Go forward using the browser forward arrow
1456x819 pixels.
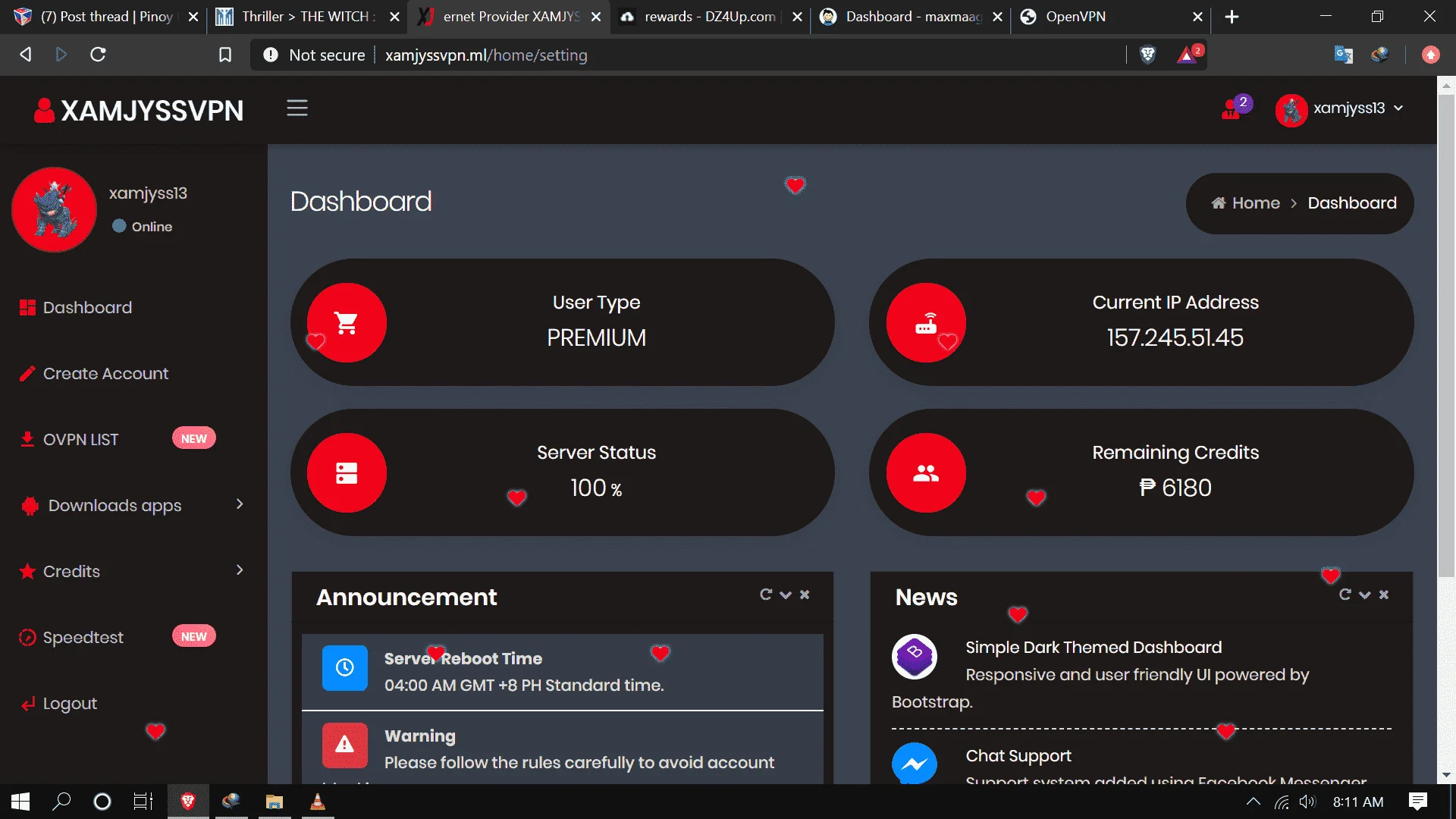coord(61,55)
